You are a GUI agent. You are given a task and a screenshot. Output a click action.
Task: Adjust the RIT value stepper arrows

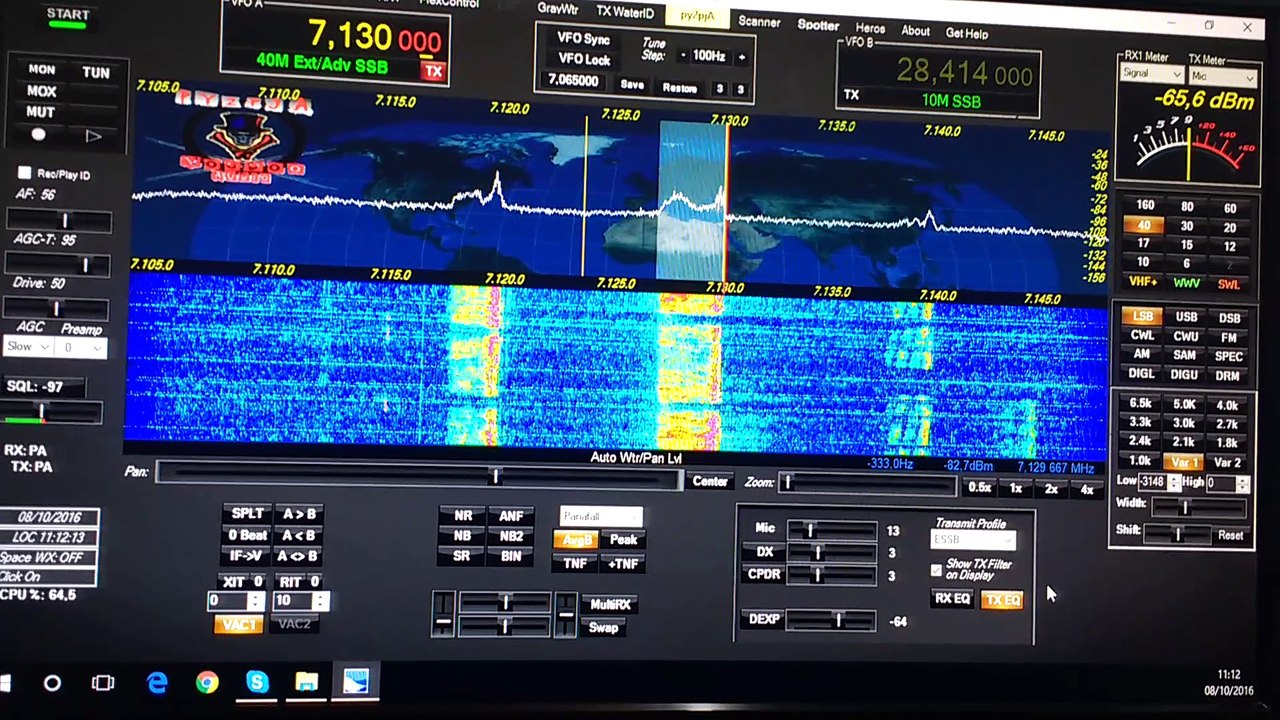(x=320, y=601)
